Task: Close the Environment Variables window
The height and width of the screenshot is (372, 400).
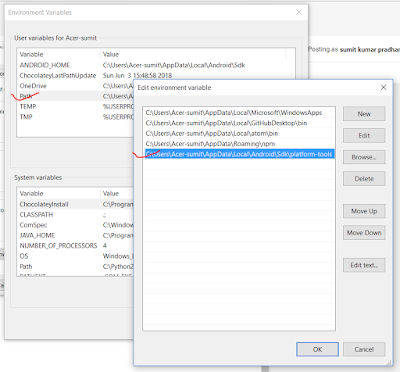Action: (x=299, y=12)
